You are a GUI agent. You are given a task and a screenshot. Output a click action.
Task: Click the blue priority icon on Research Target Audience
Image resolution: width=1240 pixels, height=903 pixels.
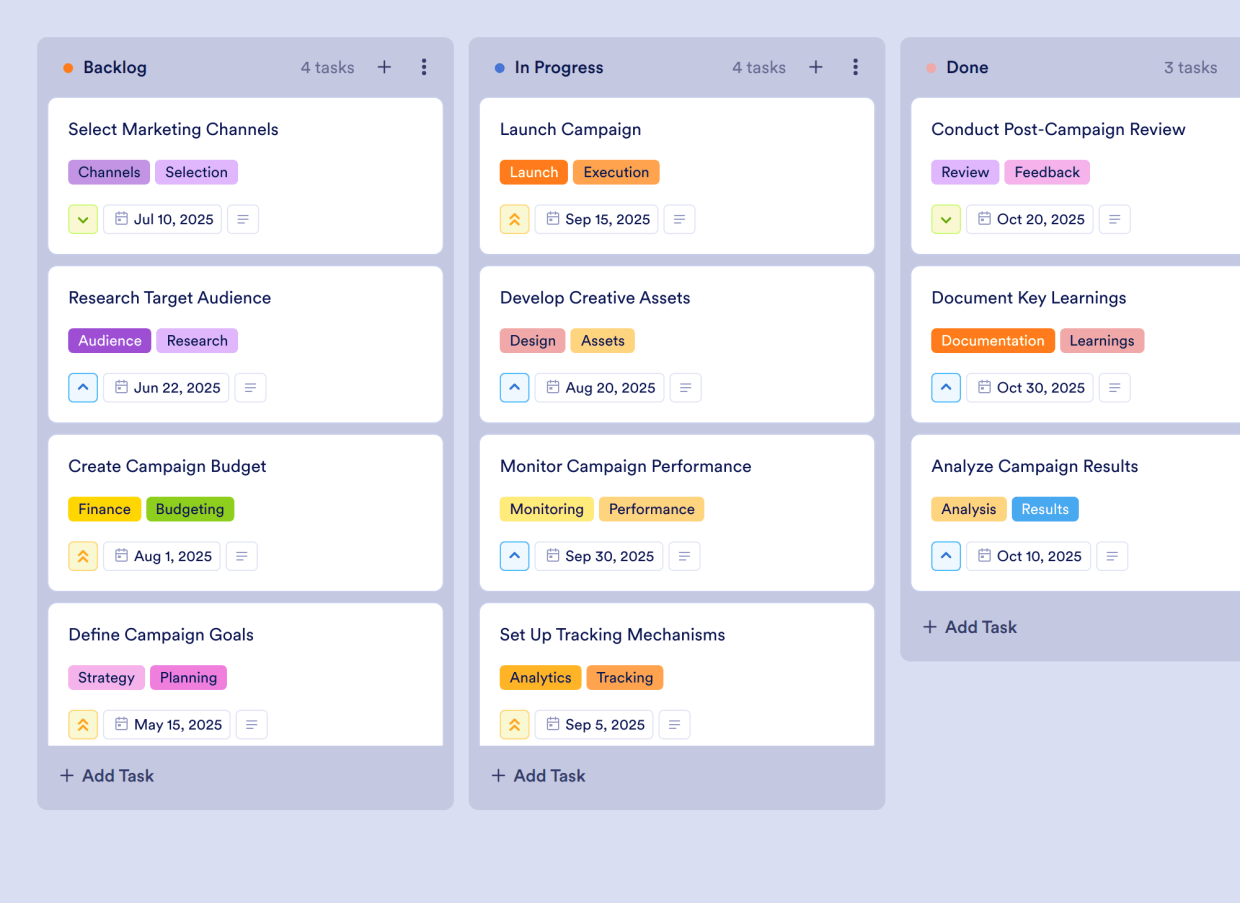click(x=83, y=387)
